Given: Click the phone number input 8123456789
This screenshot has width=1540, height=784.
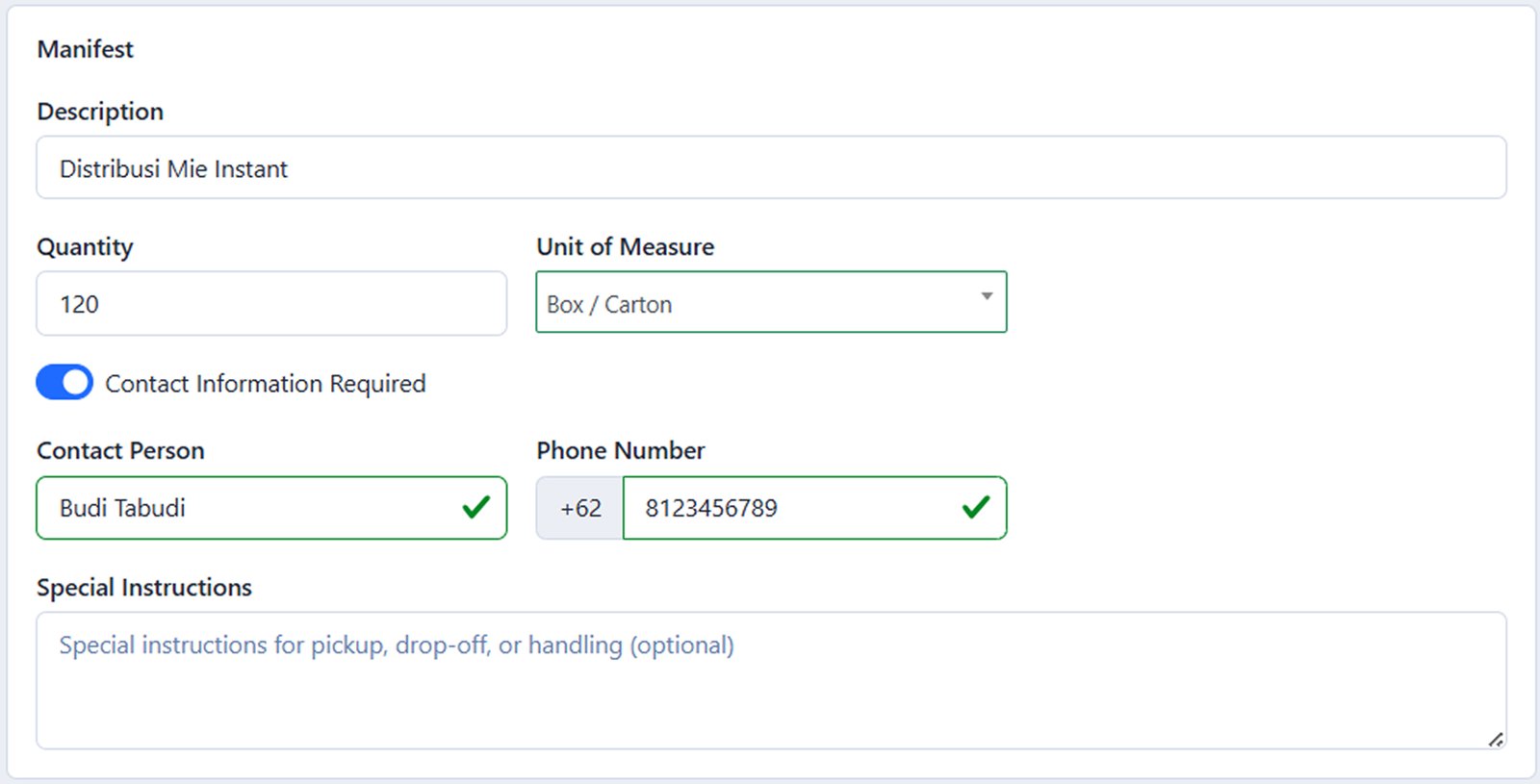Looking at the screenshot, I should tap(789, 508).
